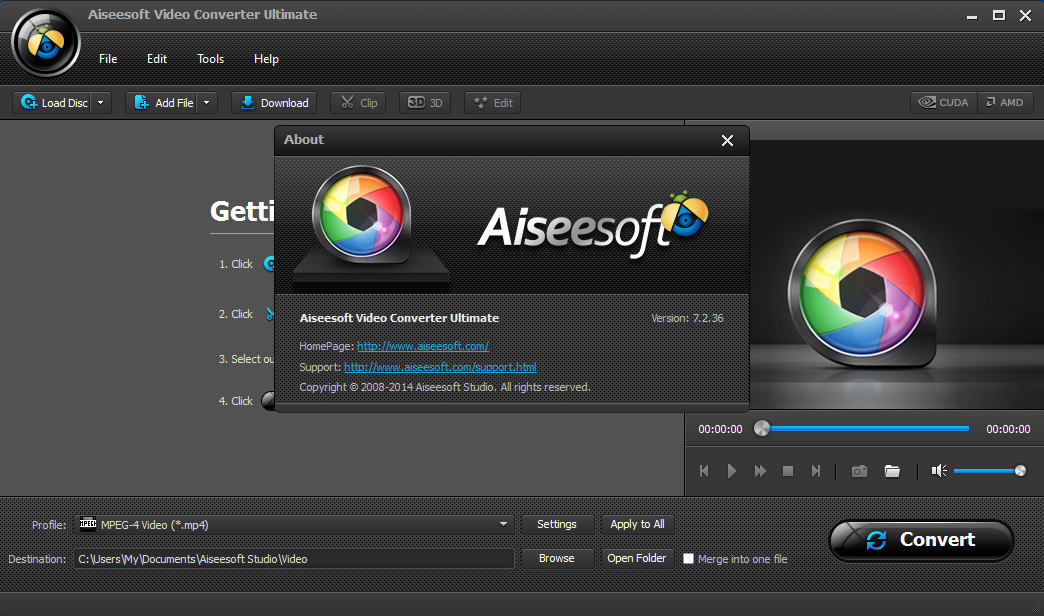Click the copyright notice text
Screen dimensions: 1044x616
445,387
